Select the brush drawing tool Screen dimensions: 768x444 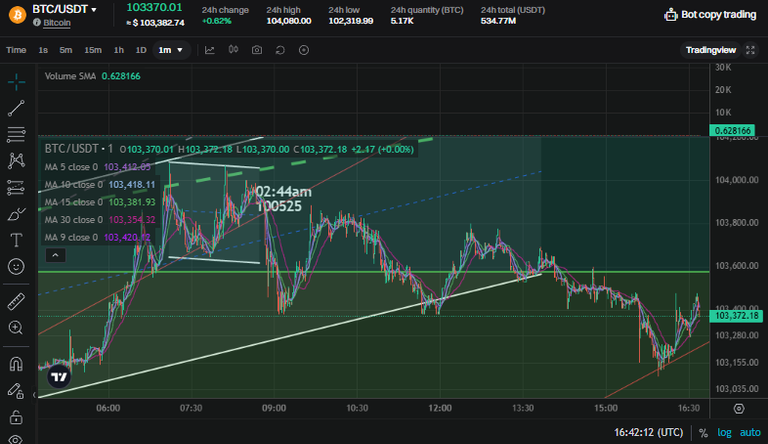click(x=16, y=214)
